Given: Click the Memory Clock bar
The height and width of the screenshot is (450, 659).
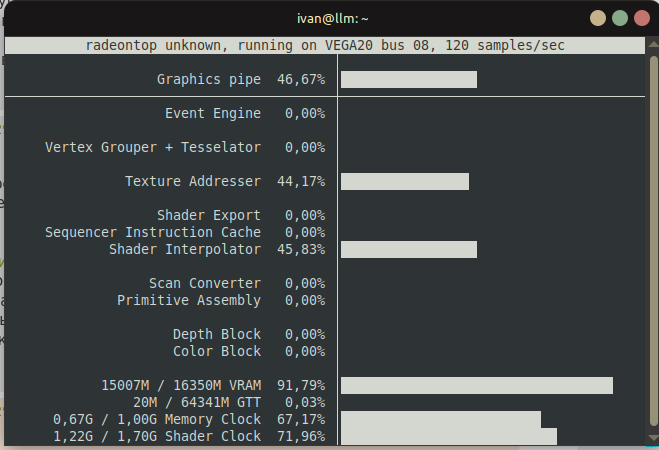Looking at the screenshot, I should click(441, 419).
